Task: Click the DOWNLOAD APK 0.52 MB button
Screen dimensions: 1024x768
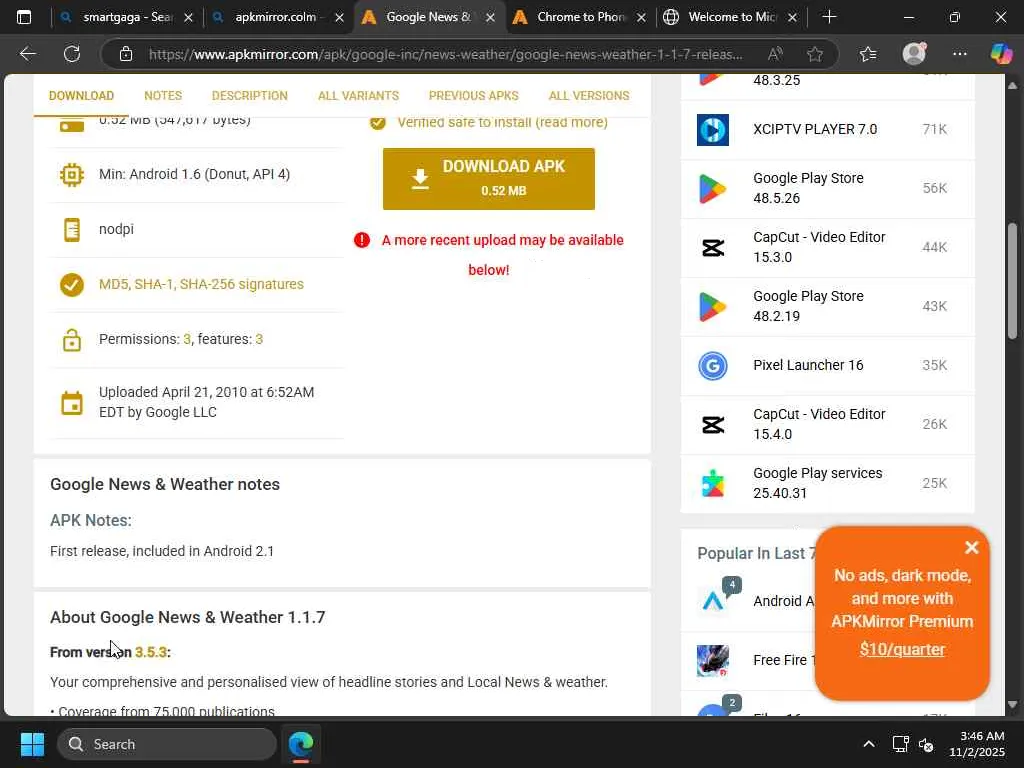Action: coord(488,179)
